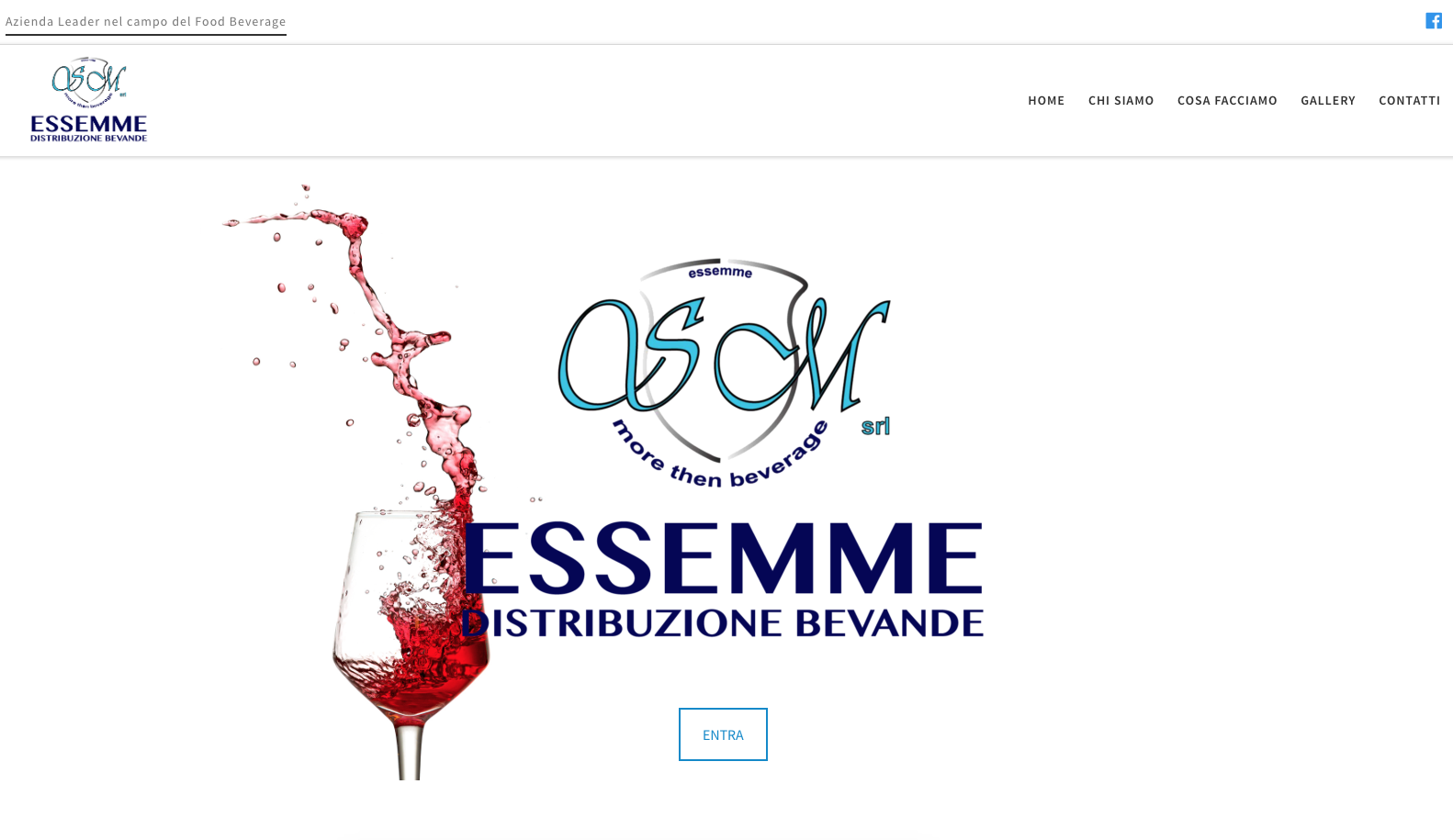
Task: Click the header ESSEMME wordmark
Action: point(89,124)
